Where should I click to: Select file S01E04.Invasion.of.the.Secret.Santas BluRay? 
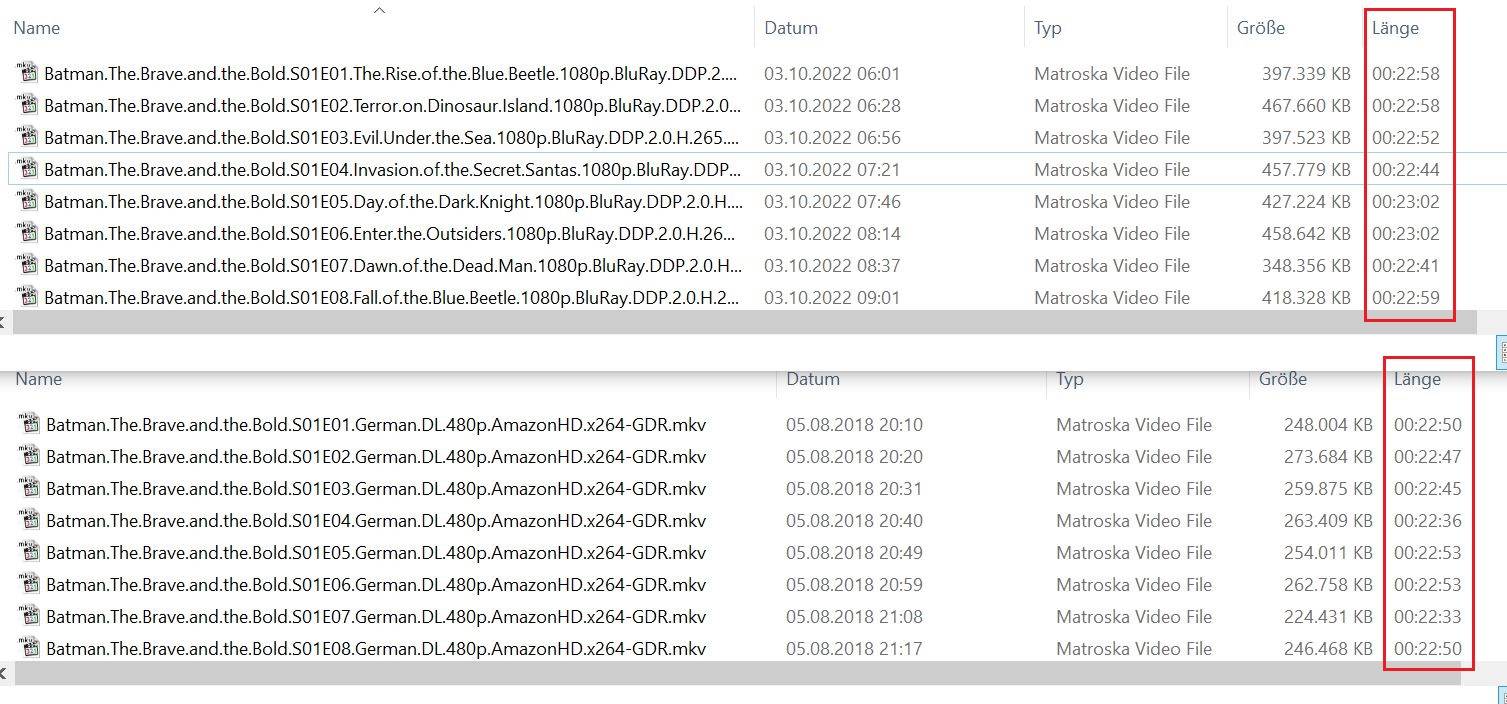point(392,169)
